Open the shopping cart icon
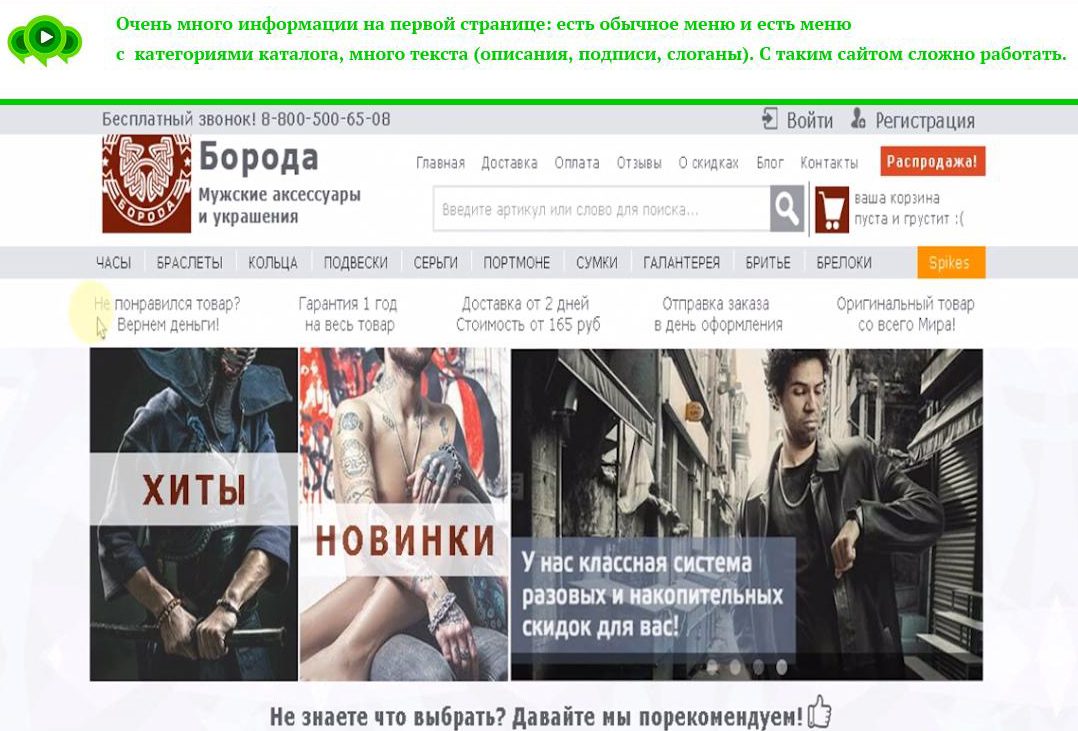 coord(831,210)
